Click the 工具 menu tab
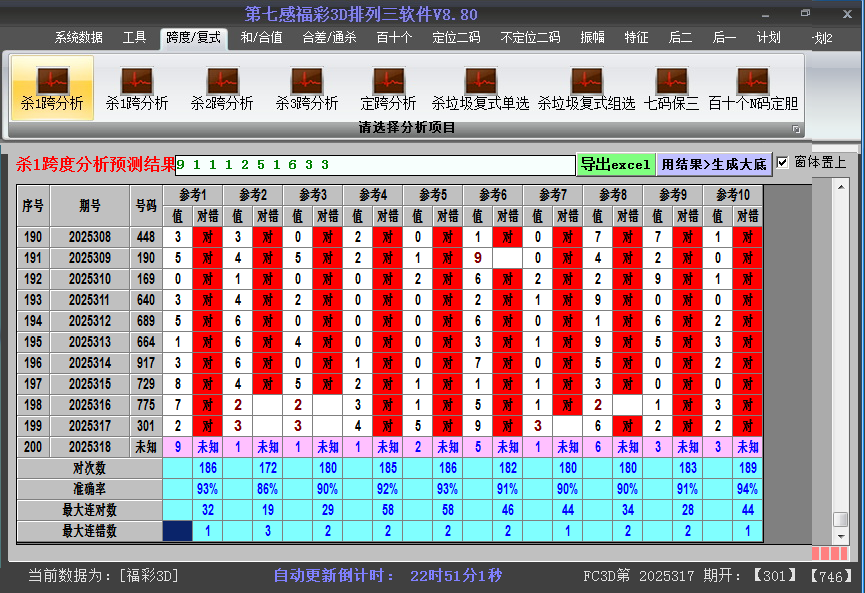 pyautogui.click(x=134, y=38)
